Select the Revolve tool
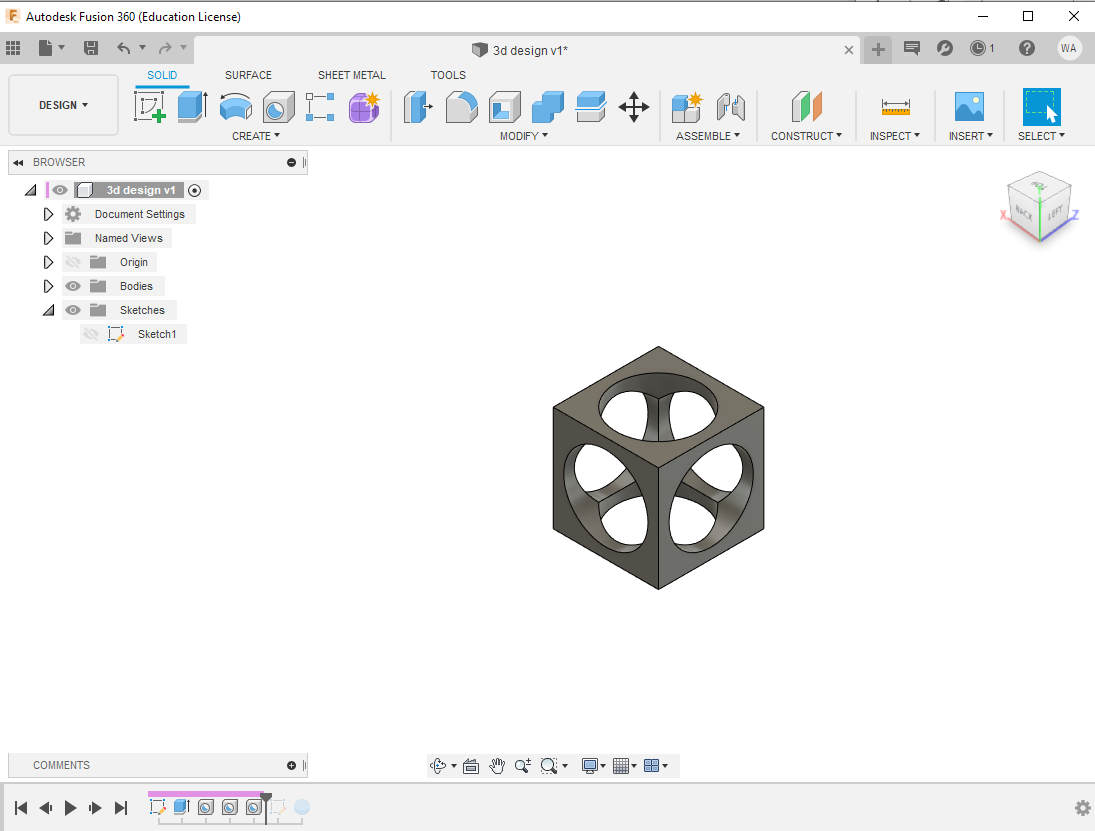Viewport: 1095px width, 831px height. [235, 106]
